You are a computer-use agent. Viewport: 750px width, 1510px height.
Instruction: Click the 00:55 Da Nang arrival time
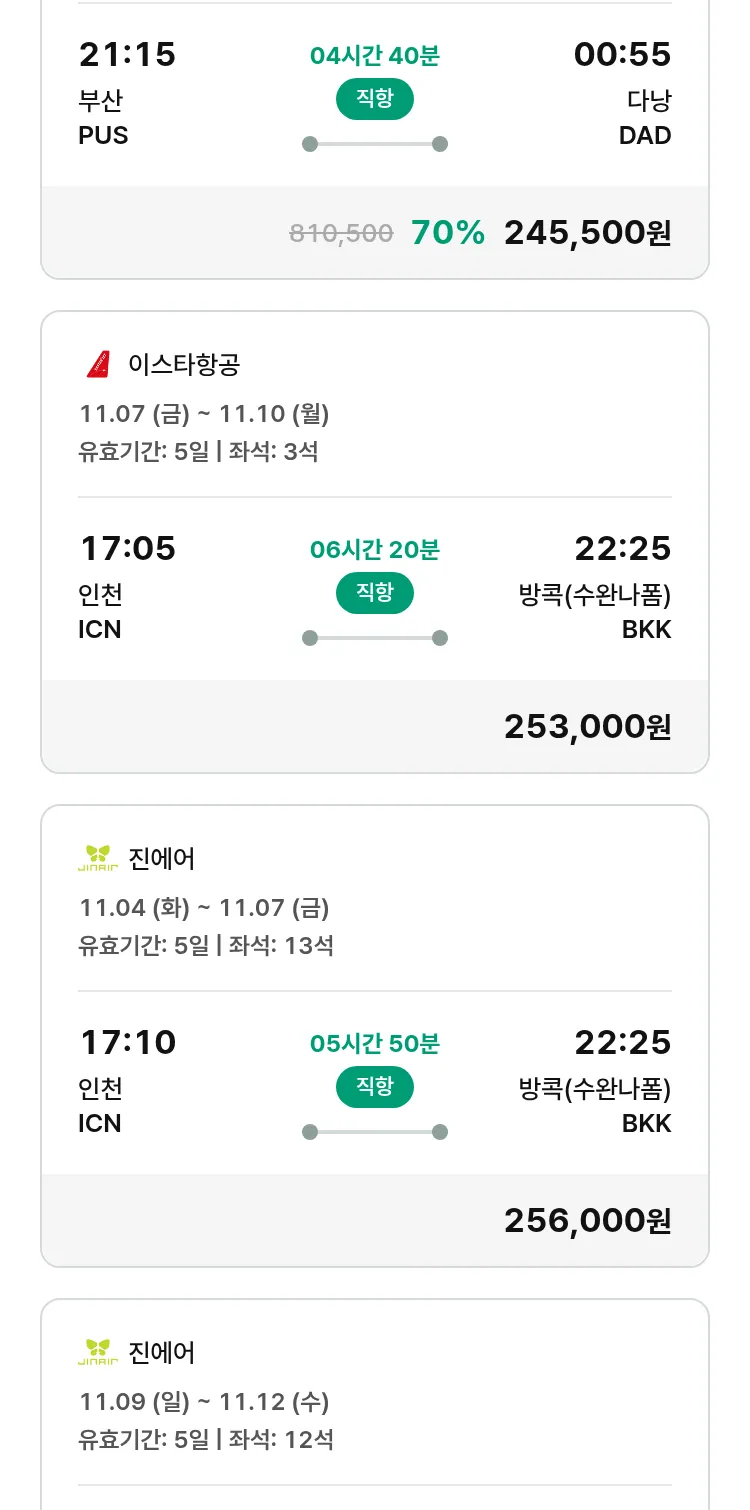point(622,55)
